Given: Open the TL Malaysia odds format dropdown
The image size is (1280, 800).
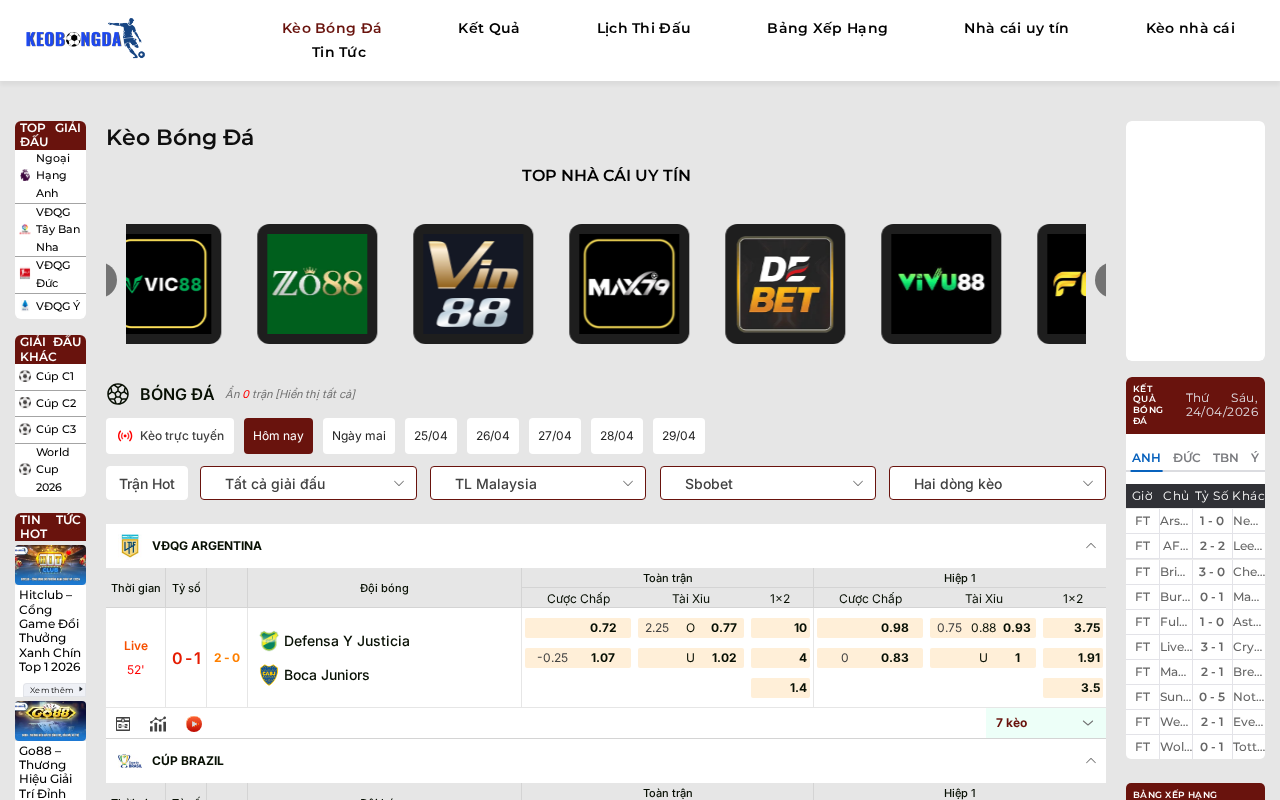Looking at the screenshot, I should point(538,483).
